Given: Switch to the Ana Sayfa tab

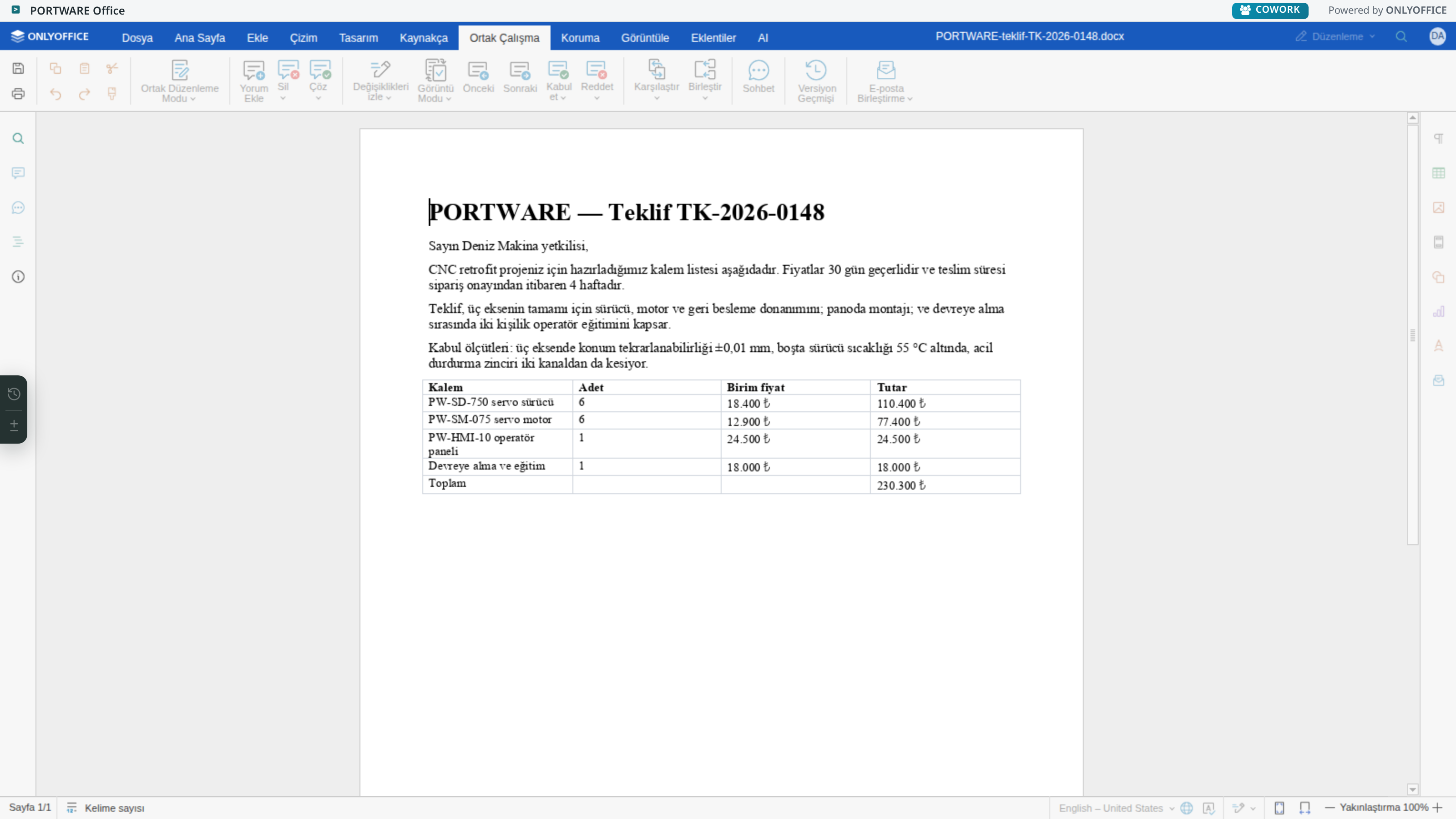Looking at the screenshot, I should click(200, 38).
